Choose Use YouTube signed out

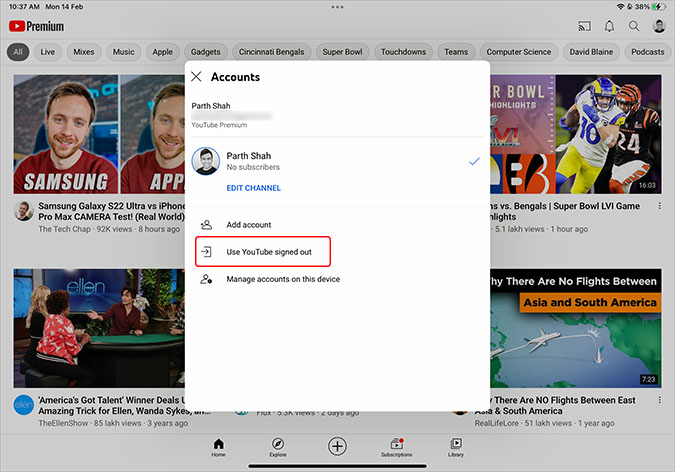point(263,252)
